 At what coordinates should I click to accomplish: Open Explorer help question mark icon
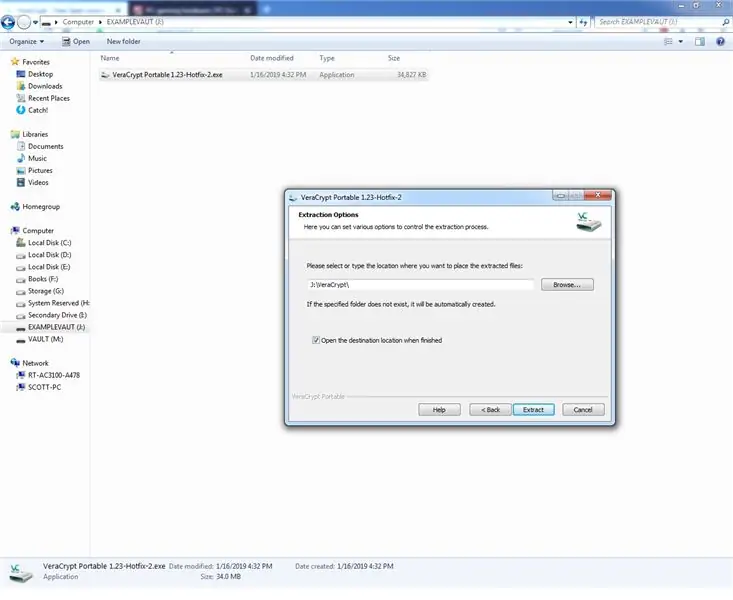(x=720, y=42)
